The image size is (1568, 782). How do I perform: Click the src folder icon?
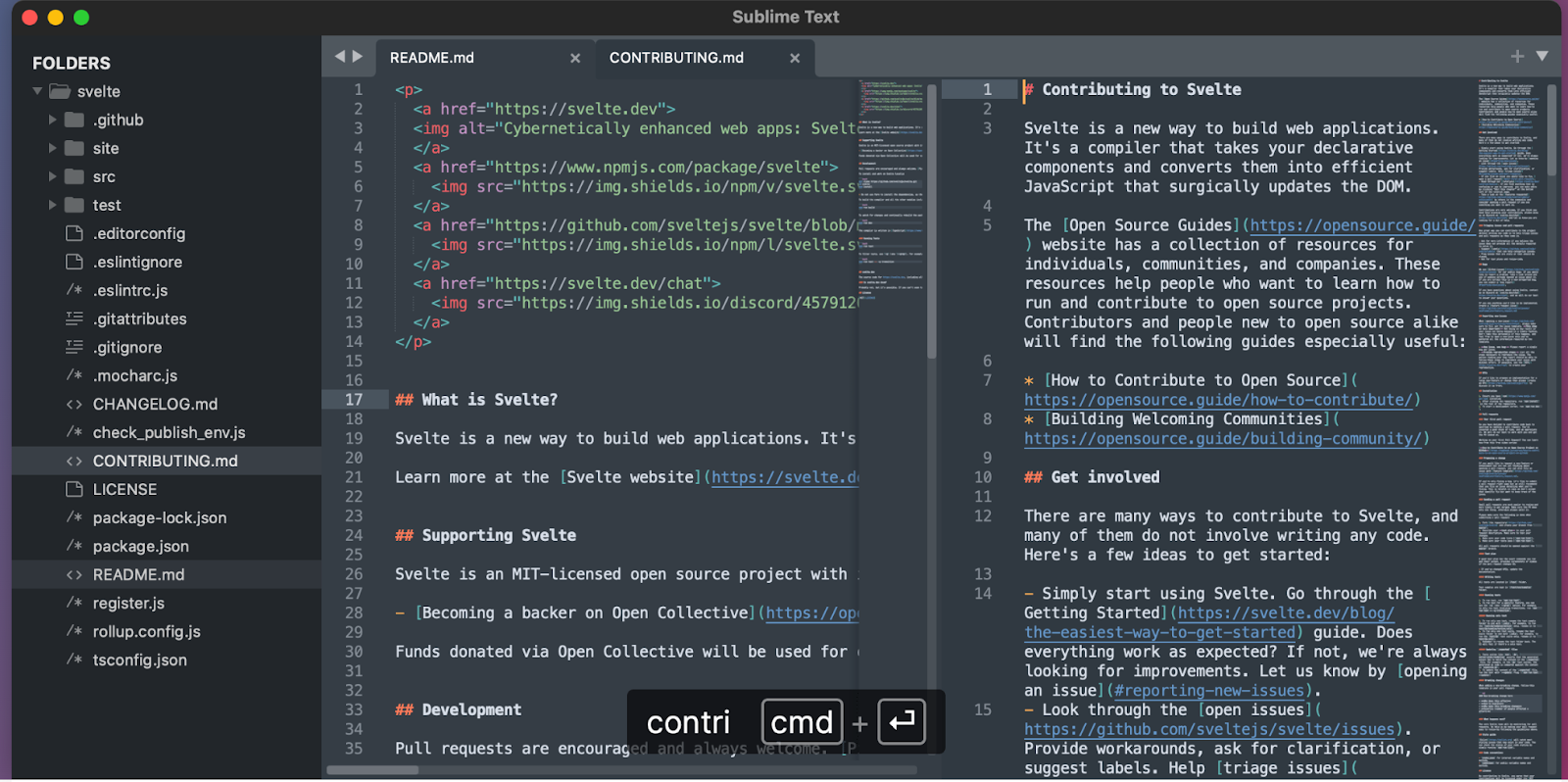(x=74, y=176)
